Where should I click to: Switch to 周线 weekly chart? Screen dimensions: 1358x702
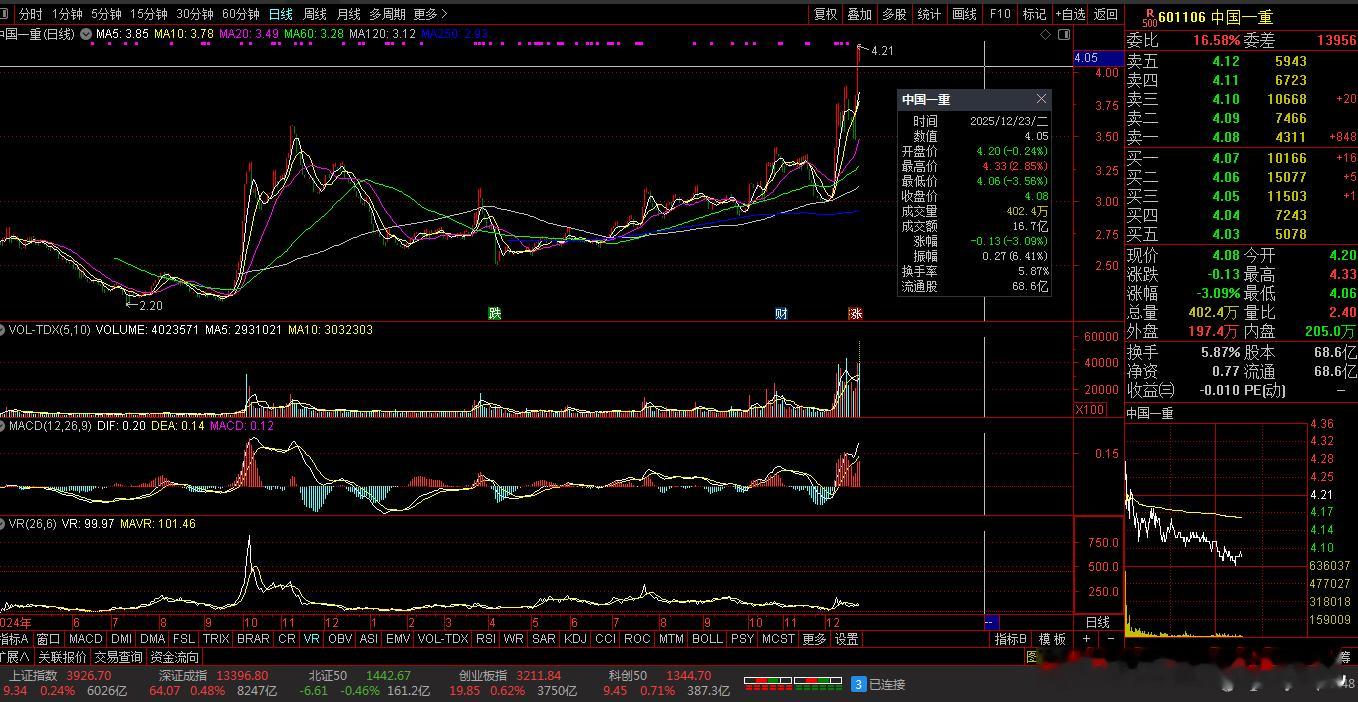[314, 14]
